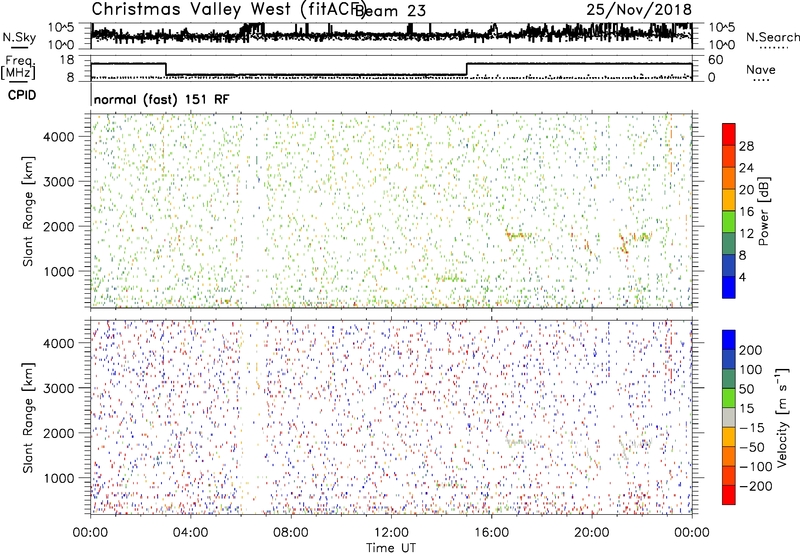
Task: Pick the red bottom segment of velocity colorbar
Action: (729, 495)
